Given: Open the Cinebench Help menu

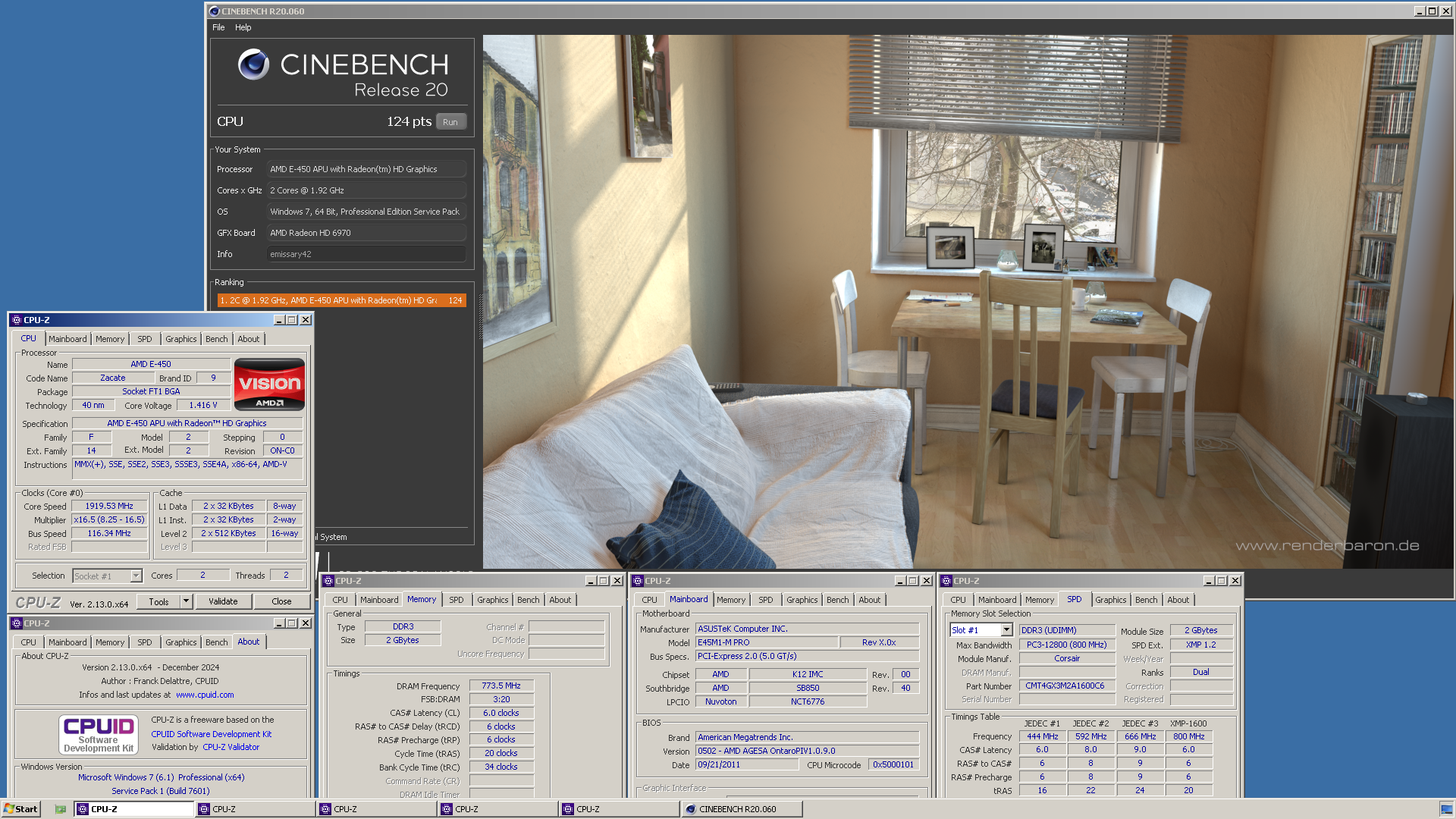Looking at the screenshot, I should click(x=243, y=27).
